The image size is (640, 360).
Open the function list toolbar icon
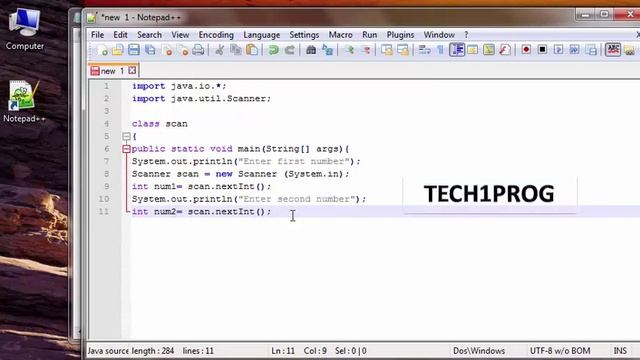click(505, 50)
